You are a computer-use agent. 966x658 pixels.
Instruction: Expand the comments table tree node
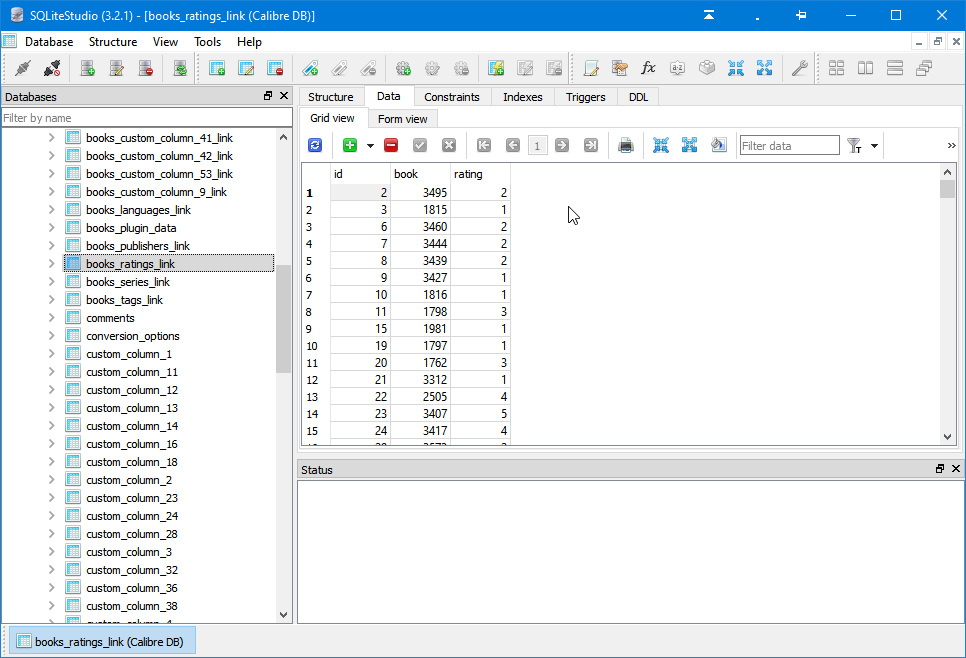[x=52, y=318]
